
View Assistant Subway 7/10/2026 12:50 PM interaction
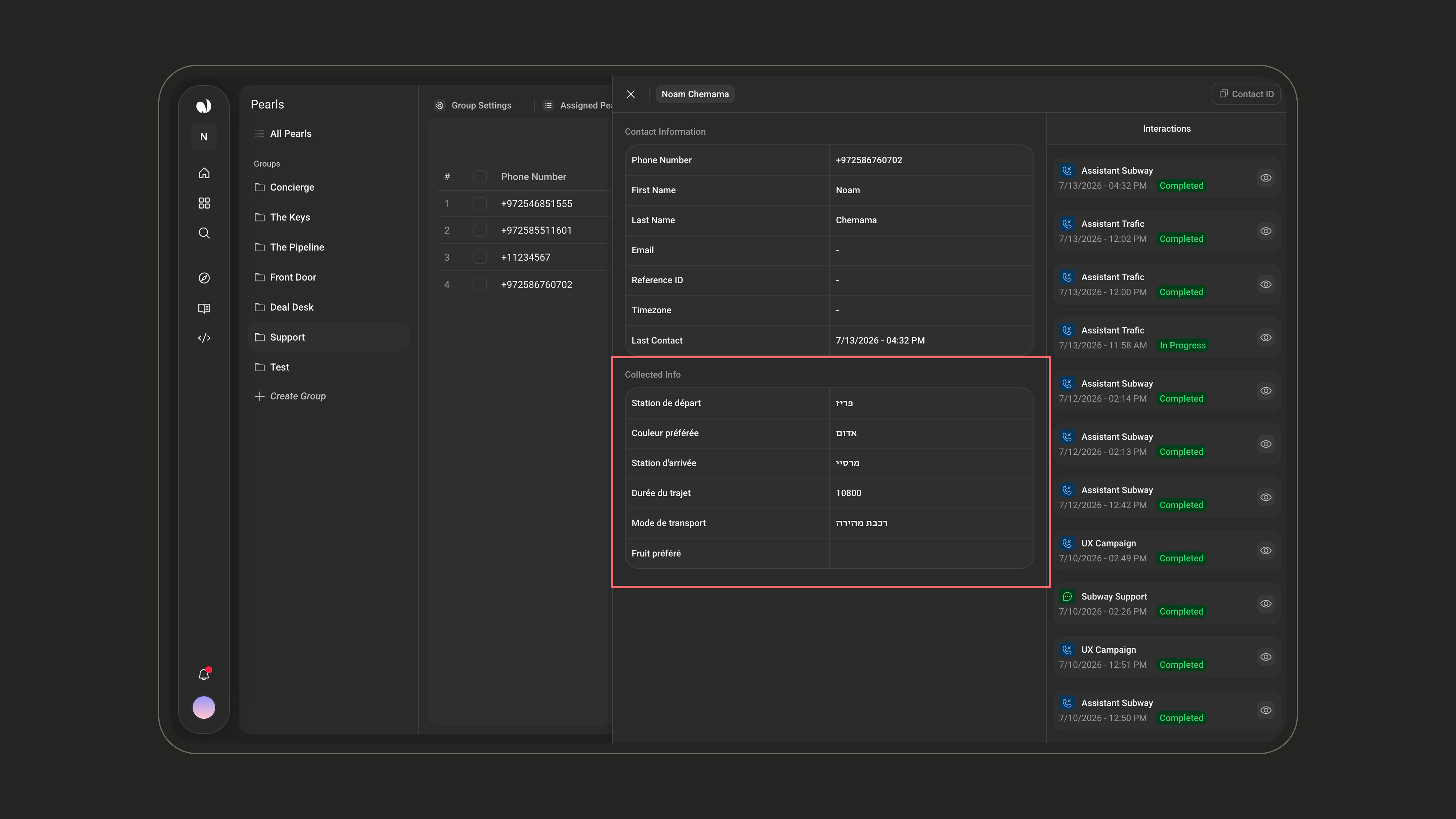pos(1265,710)
